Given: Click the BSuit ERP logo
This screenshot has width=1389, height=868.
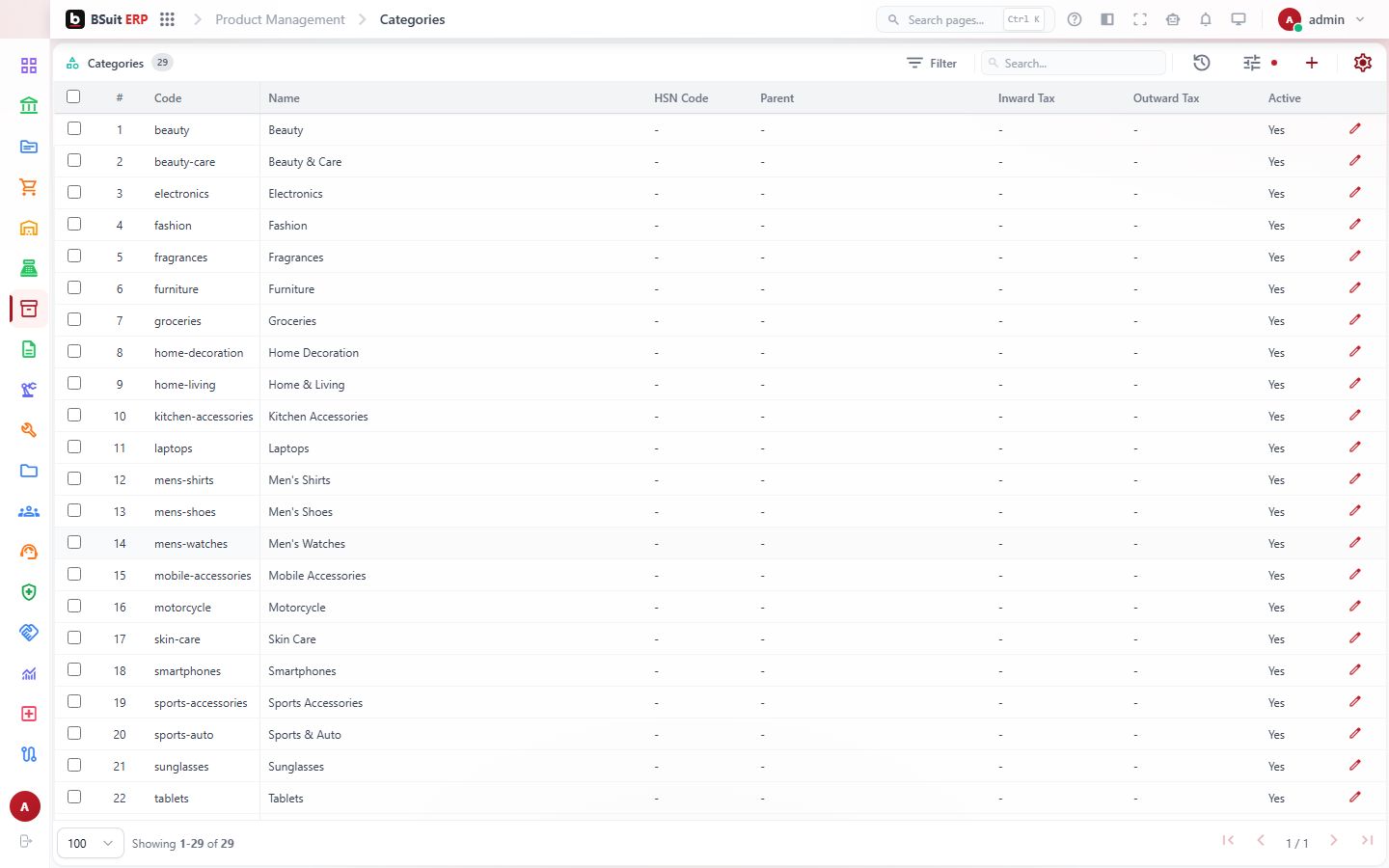Looking at the screenshot, I should click(x=107, y=19).
